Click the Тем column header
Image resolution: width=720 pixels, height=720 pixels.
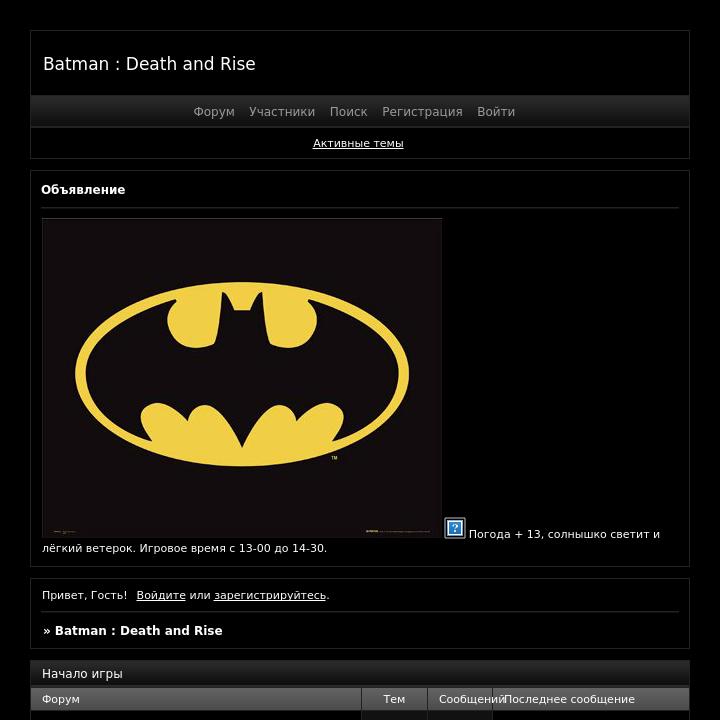(394, 699)
